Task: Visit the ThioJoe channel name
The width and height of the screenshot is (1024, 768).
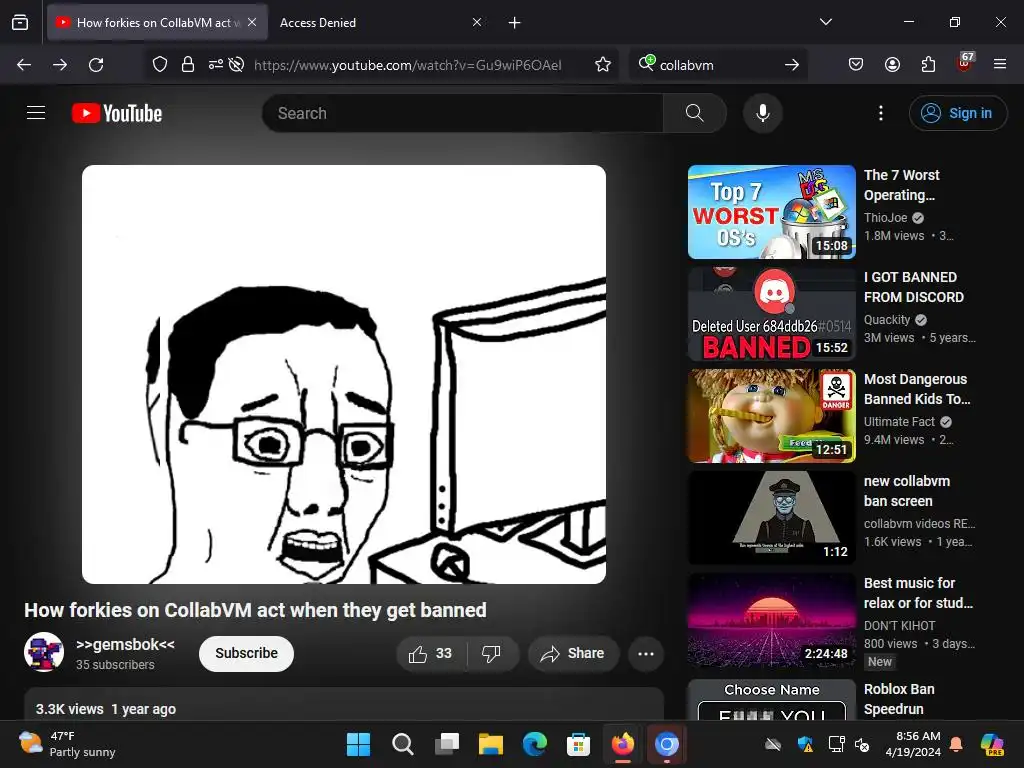Action: pyautogui.click(x=886, y=217)
